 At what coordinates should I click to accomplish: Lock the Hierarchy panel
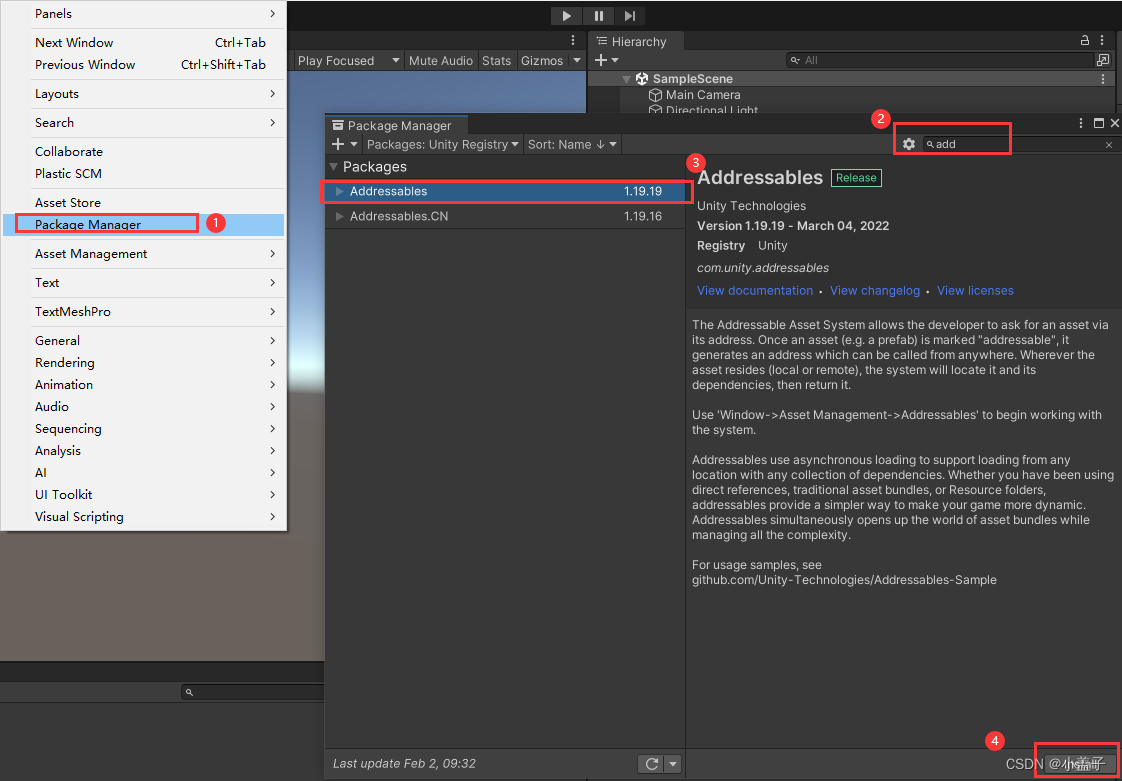coord(1085,41)
